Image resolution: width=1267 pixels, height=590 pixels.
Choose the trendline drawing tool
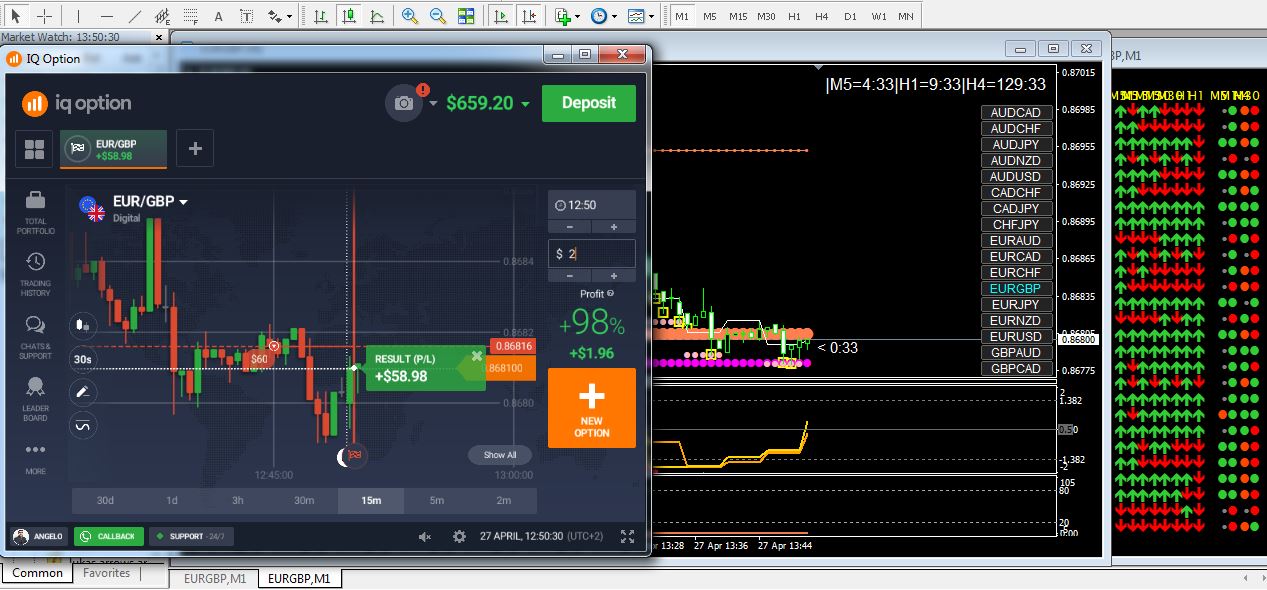[135, 16]
